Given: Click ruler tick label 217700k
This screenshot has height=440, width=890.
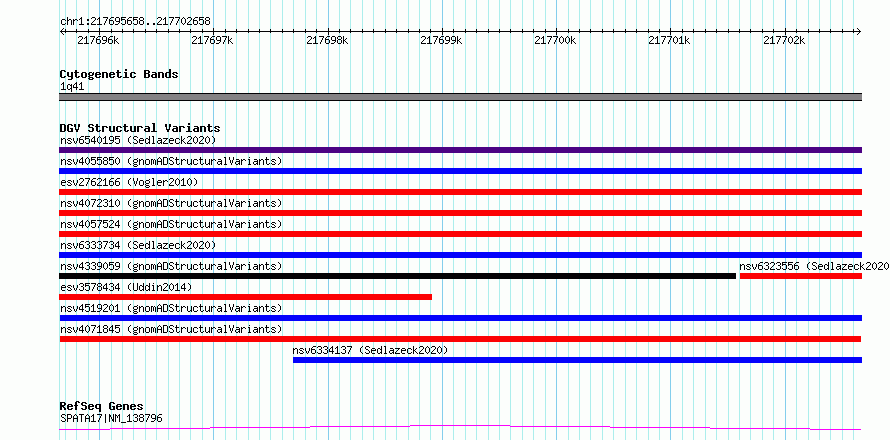Looking at the screenshot, I should 556,40.
